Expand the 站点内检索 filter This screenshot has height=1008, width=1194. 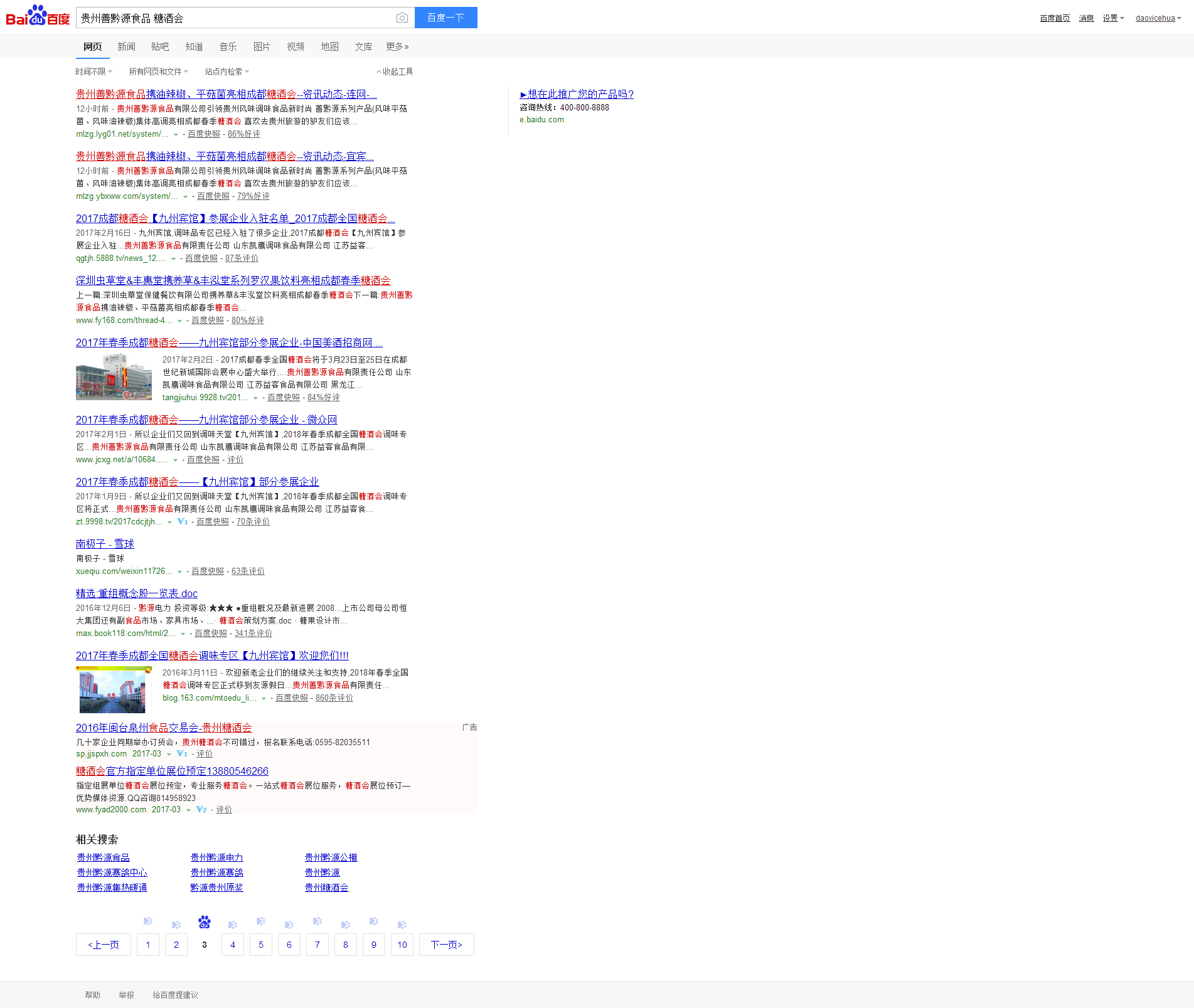pos(227,72)
